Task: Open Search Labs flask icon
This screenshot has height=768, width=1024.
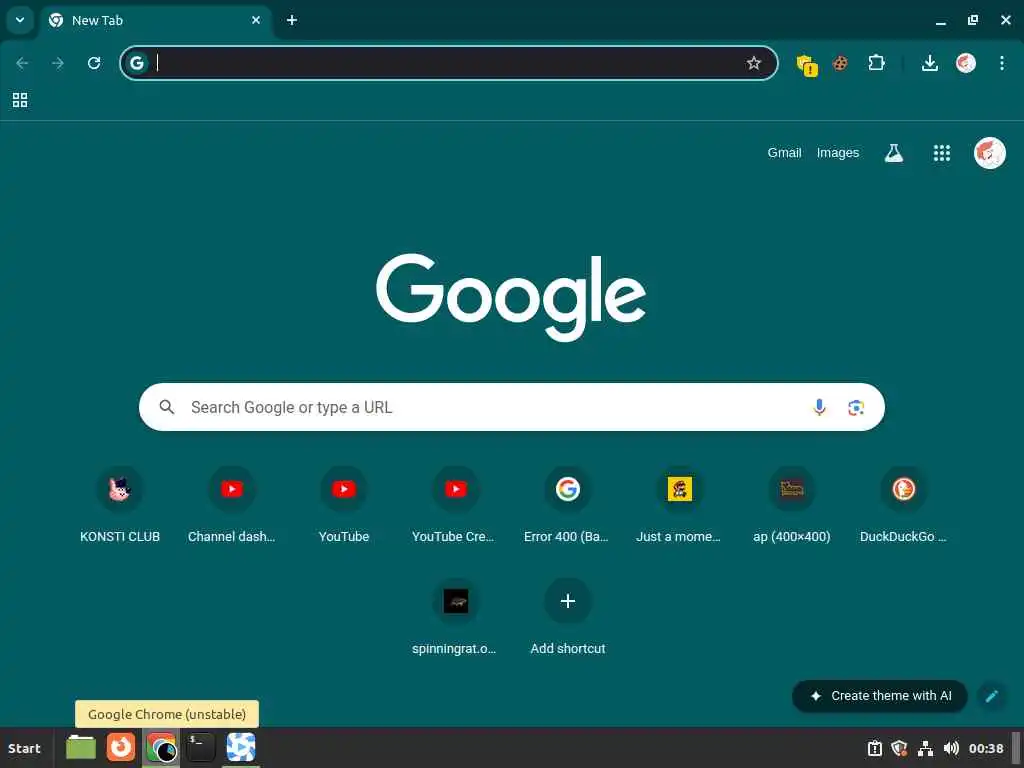Action: coord(894,153)
